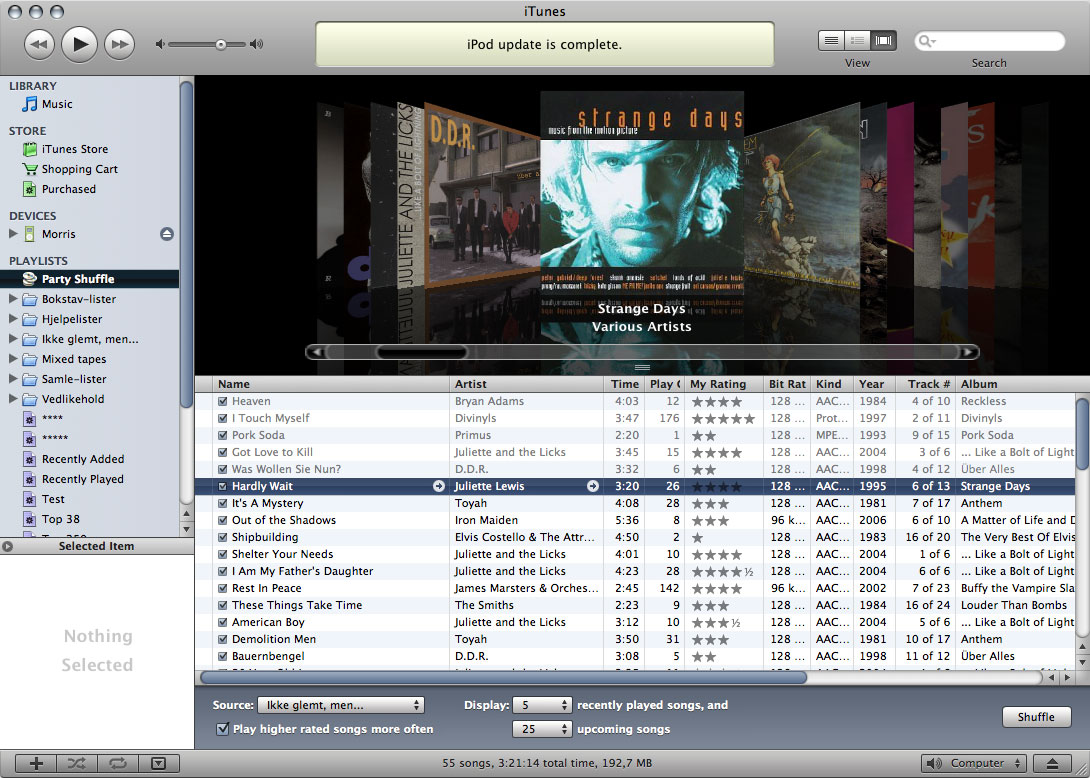Image resolution: width=1090 pixels, height=778 pixels.
Task: Show or hide artwork viewer button
Action: 158,763
